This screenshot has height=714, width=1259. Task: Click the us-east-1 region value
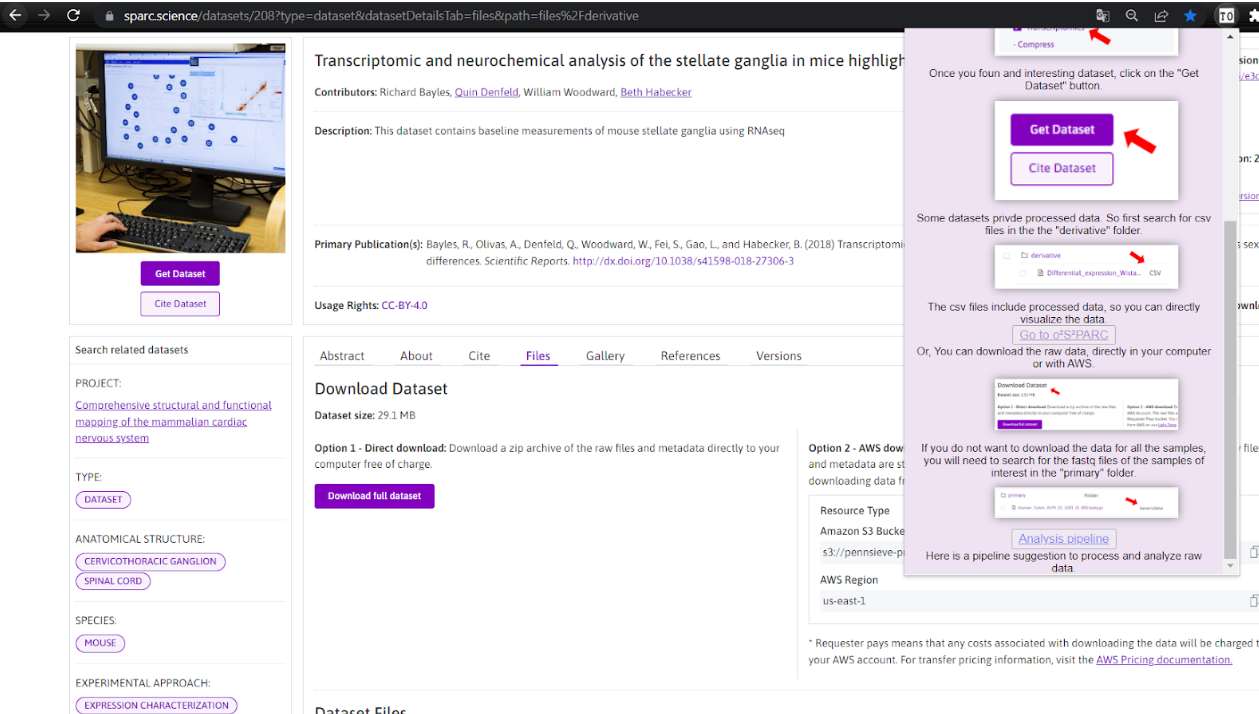(x=844, y=601)
